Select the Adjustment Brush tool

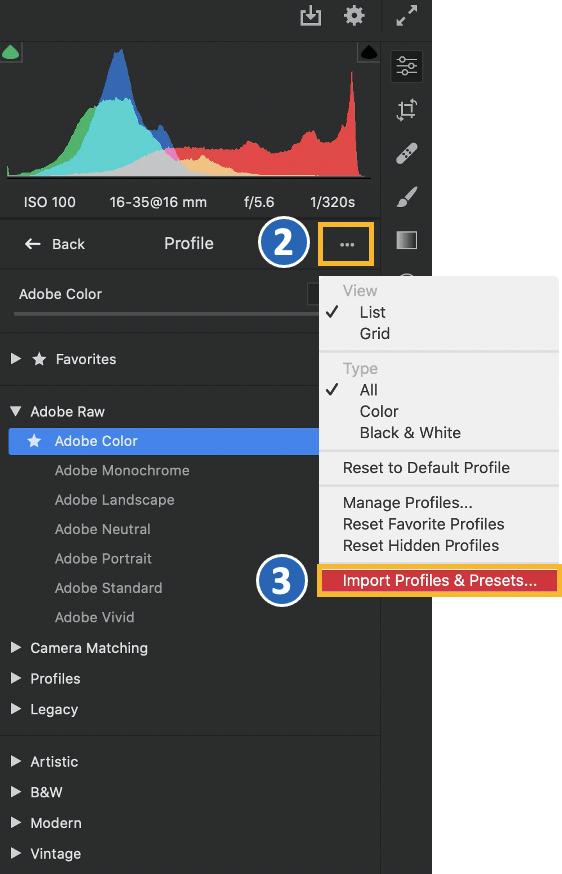coord(406,197)
